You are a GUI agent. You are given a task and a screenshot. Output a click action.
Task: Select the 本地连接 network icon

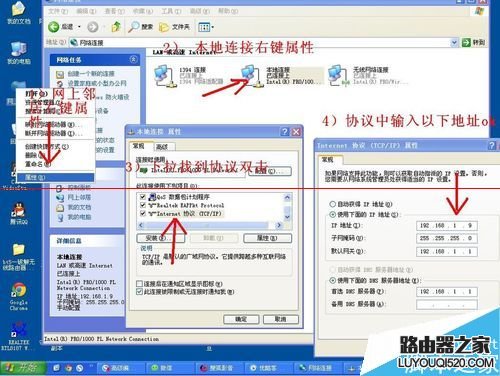coord(251,76)
